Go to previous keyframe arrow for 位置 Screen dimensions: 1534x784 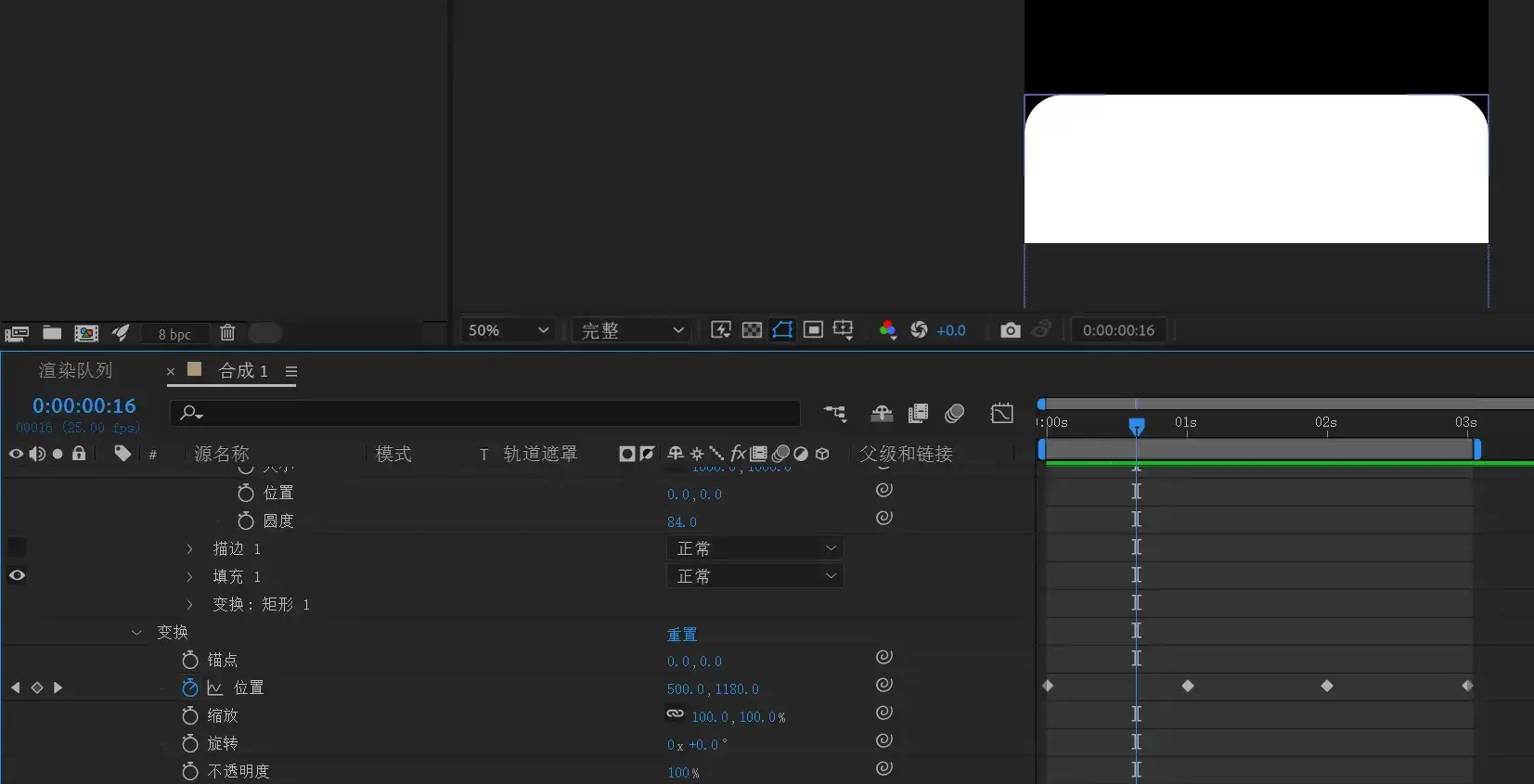(15, 688)
